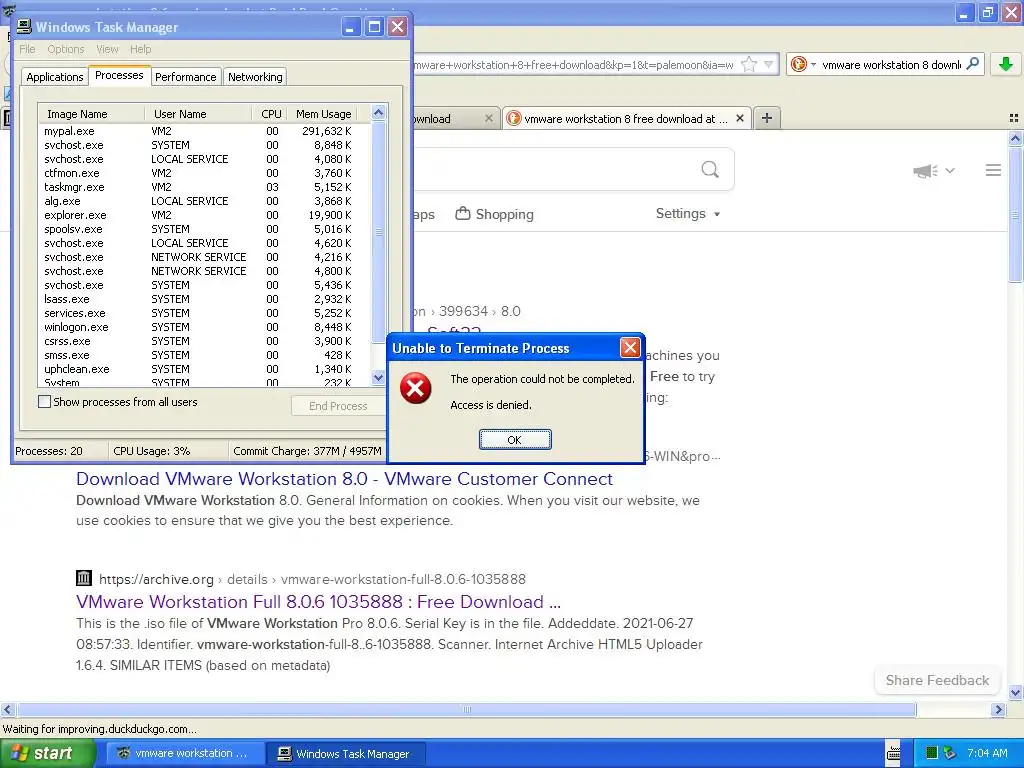Sort processes by Image Name column header
This screenshot has height=768, width=1024.
click(x=91, y=114)
